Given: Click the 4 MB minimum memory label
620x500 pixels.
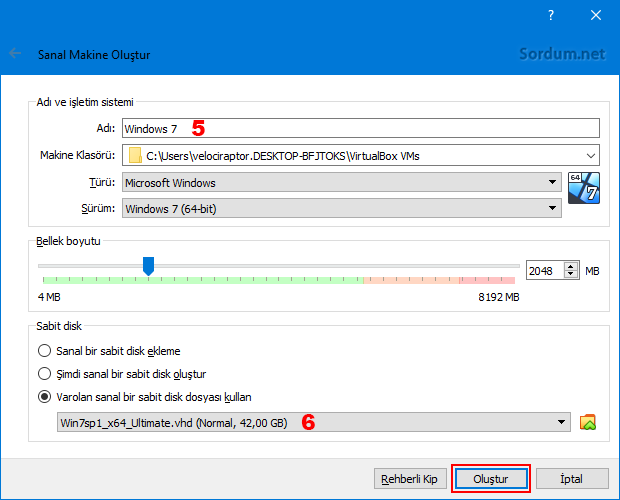Looking at the screenshot, I should pos(49,297).
